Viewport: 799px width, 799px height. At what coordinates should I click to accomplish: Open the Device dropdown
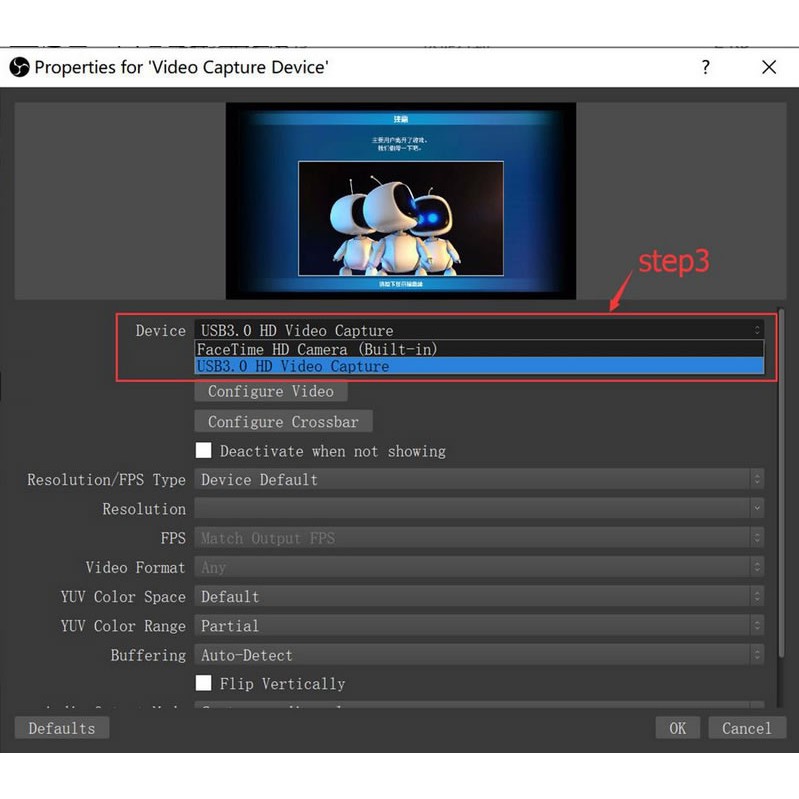pyautogui.click(x=478, y=330)
